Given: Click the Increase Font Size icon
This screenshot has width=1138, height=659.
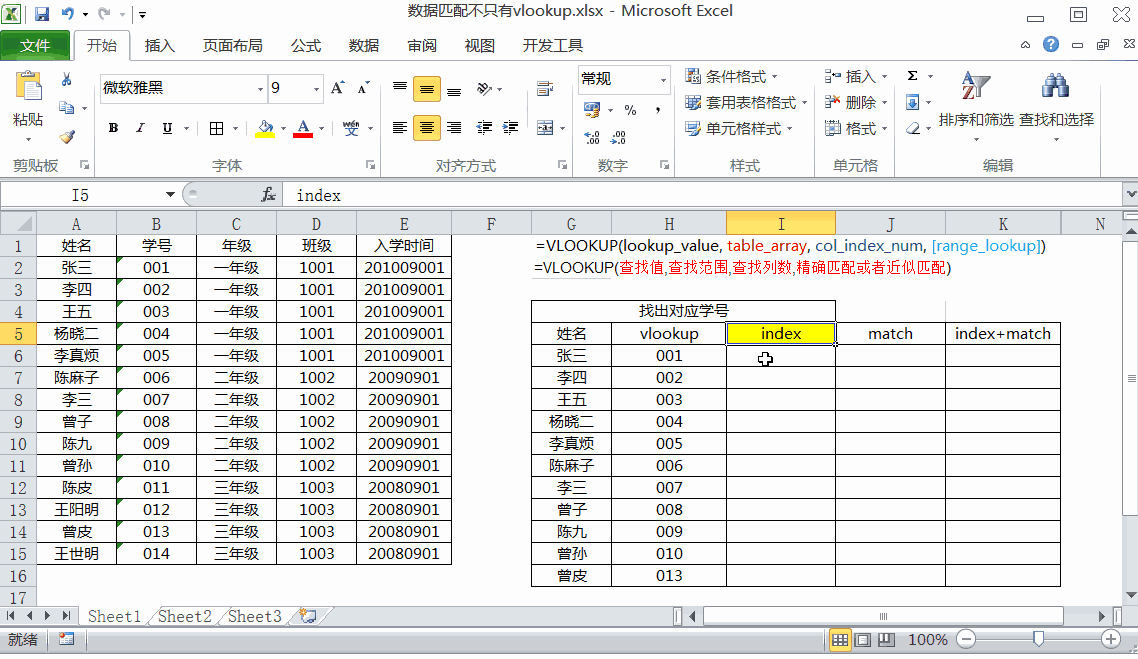Looking at the screenshot, I should click(337, 89).
